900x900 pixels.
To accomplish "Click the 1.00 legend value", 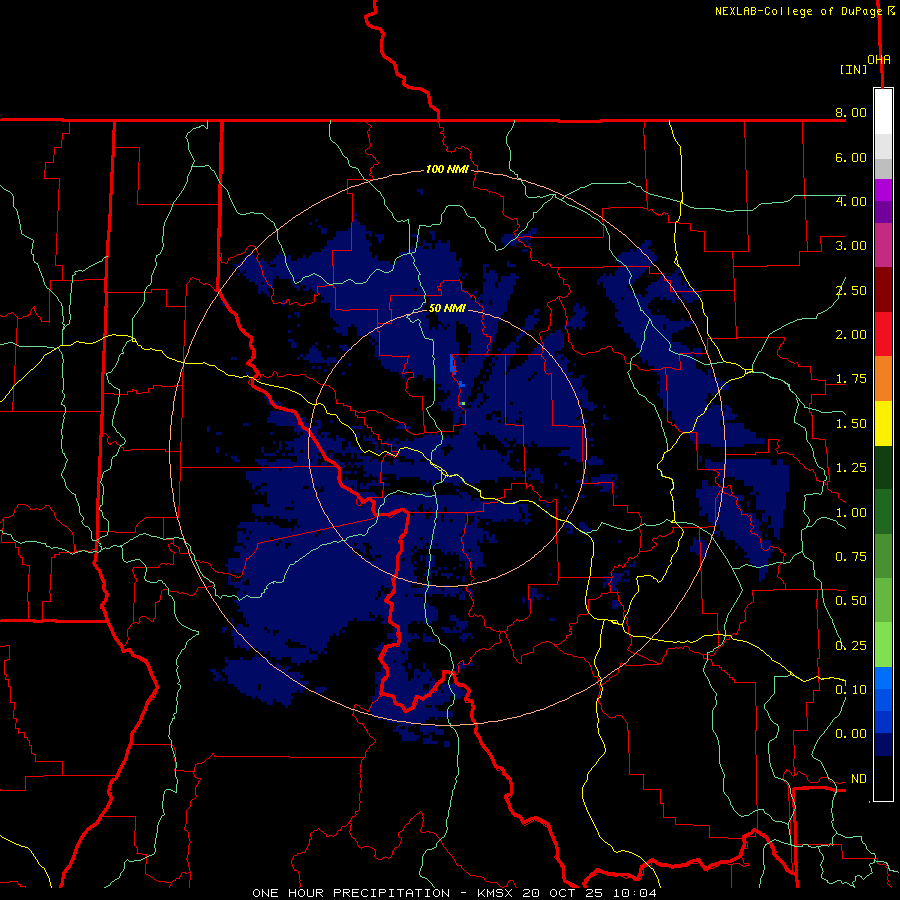I will pyautogui.click(x=851, y=513).
